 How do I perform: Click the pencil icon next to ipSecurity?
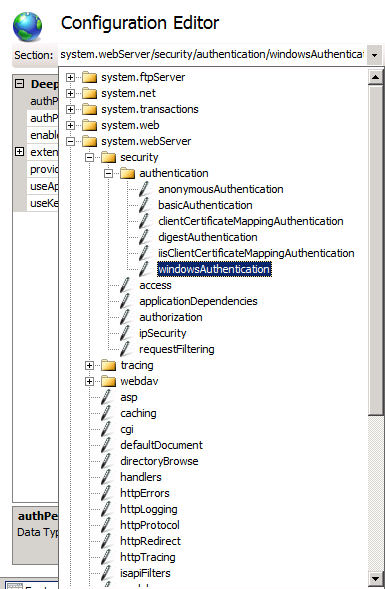(125, 333)
